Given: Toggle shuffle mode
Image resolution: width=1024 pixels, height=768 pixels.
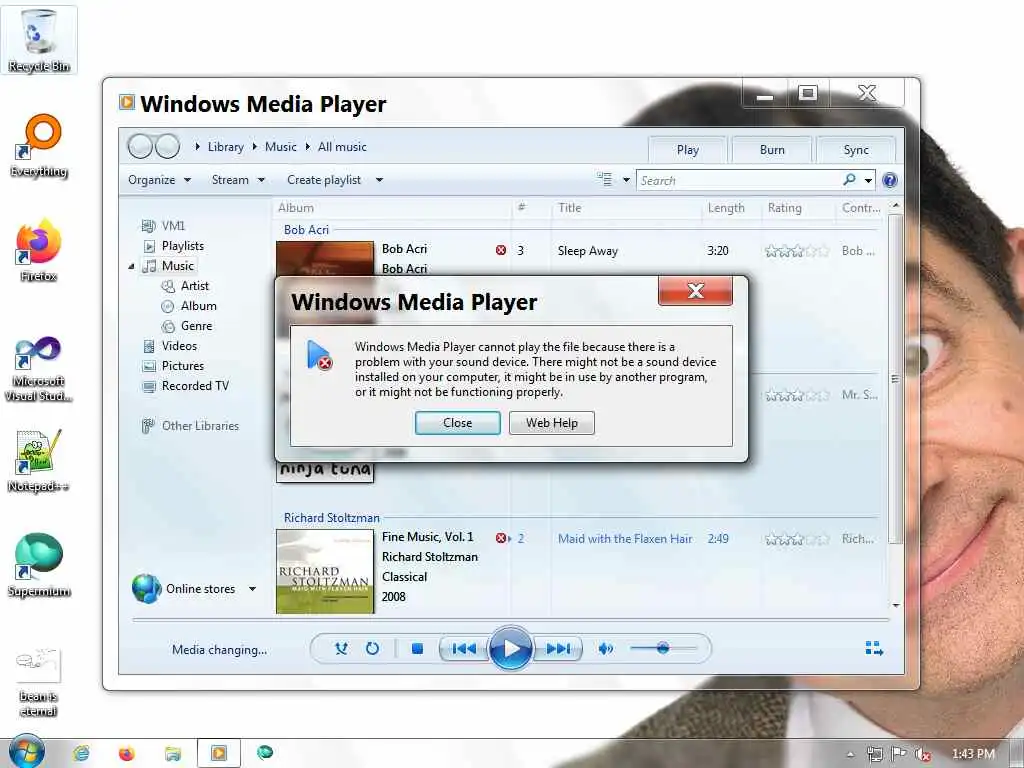Looking at the screenshot, I should tap(341, 648).
